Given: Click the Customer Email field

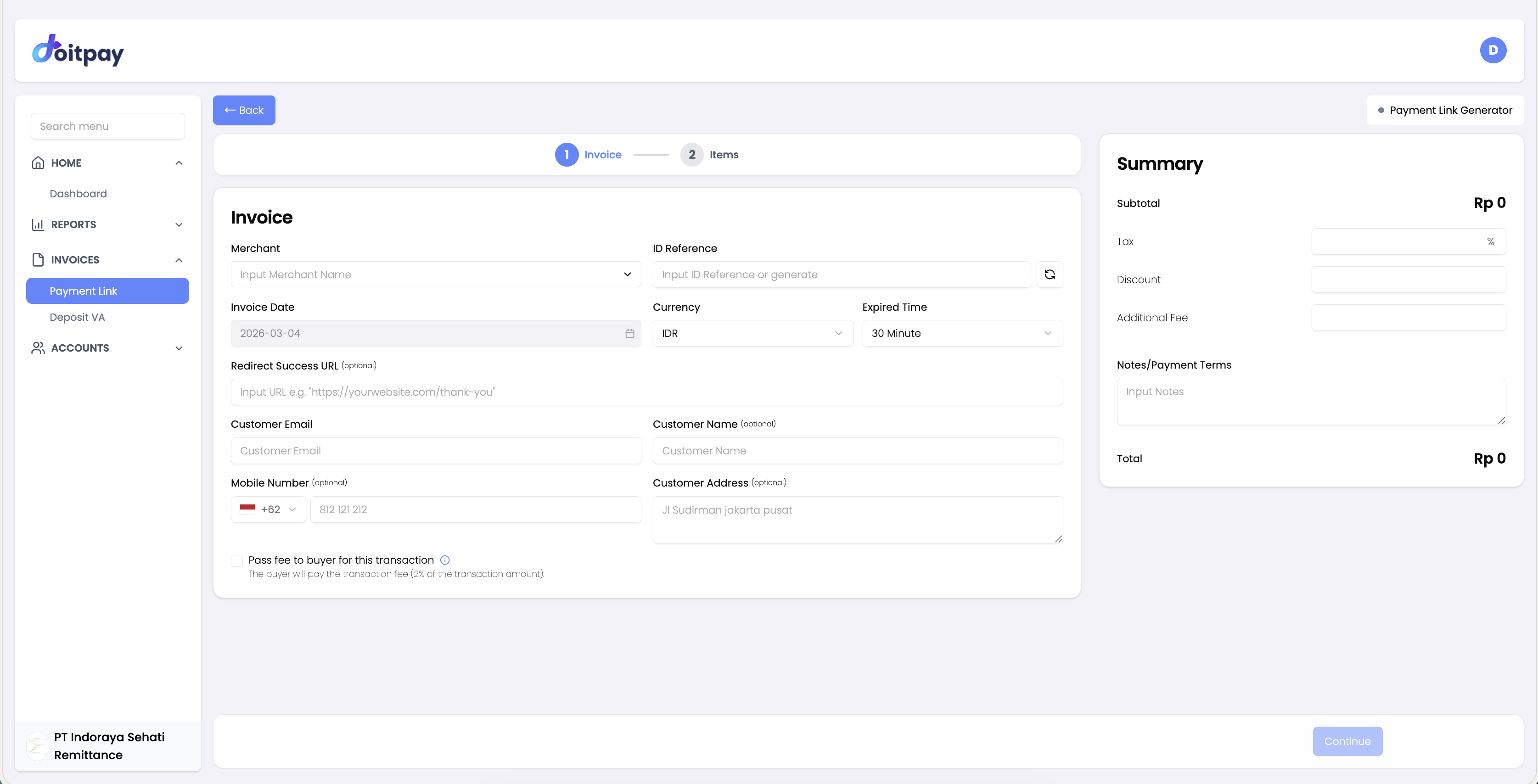Looking at the screenshot, I should point(436,451).
